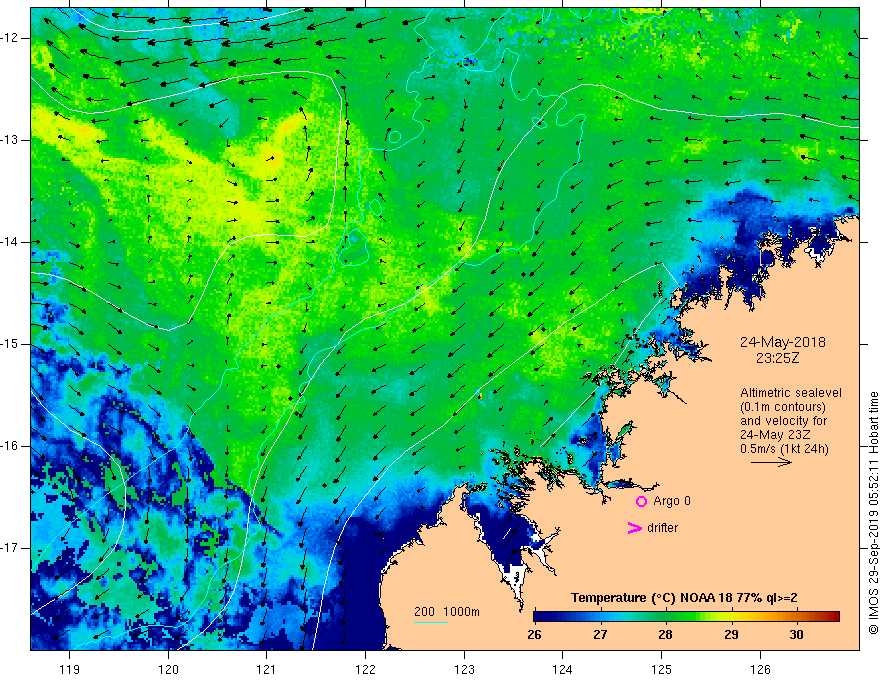Click the latitude label -17

coord(11,548)
